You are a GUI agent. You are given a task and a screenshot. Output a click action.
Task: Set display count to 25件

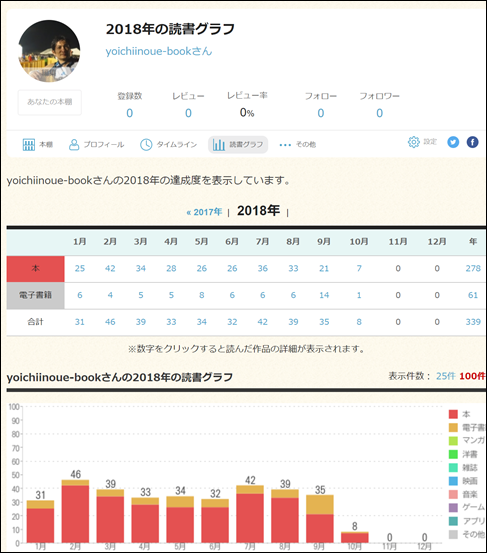446,376
